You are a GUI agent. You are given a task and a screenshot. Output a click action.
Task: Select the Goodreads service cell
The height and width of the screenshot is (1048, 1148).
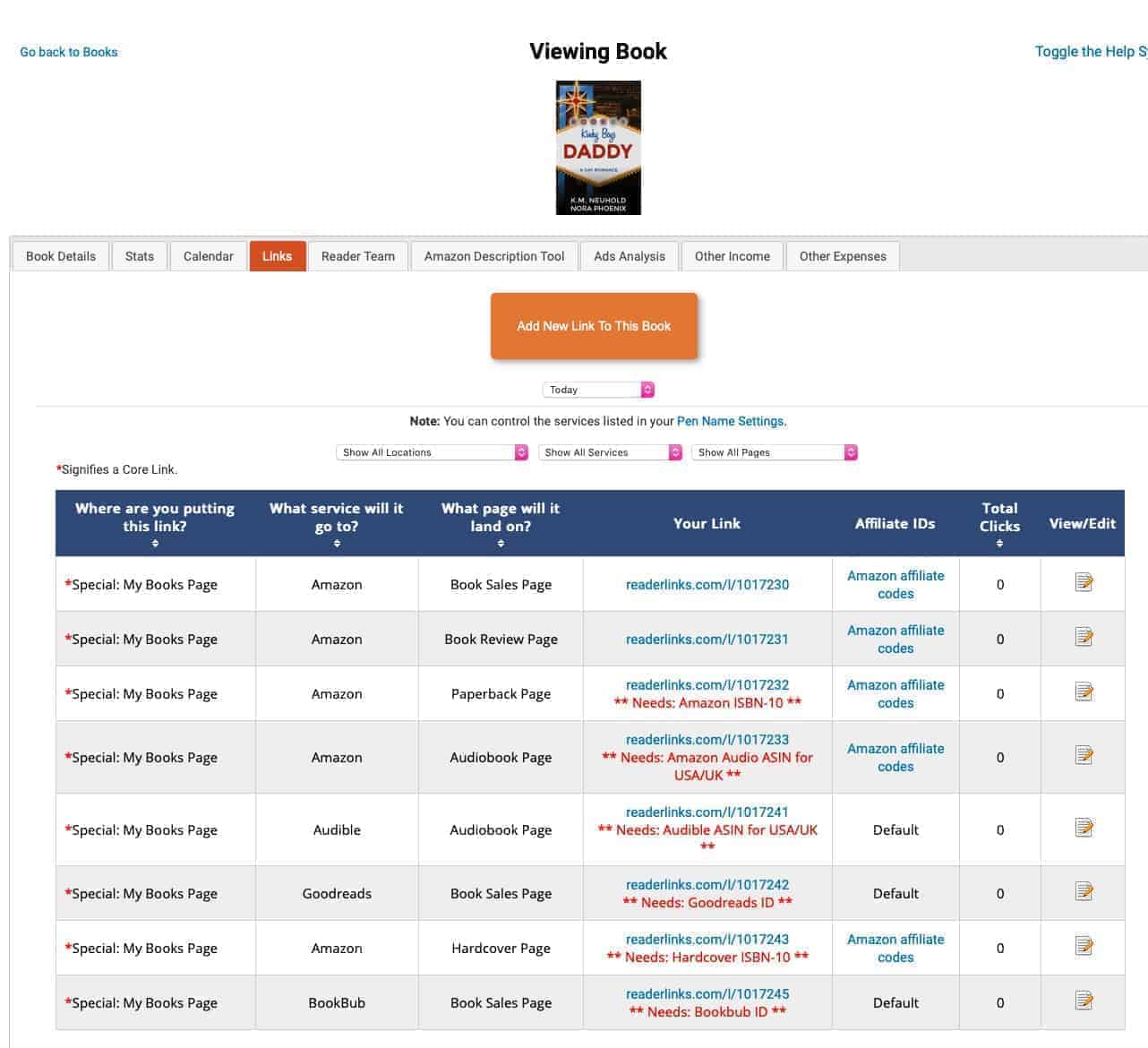tap(337, 894)
